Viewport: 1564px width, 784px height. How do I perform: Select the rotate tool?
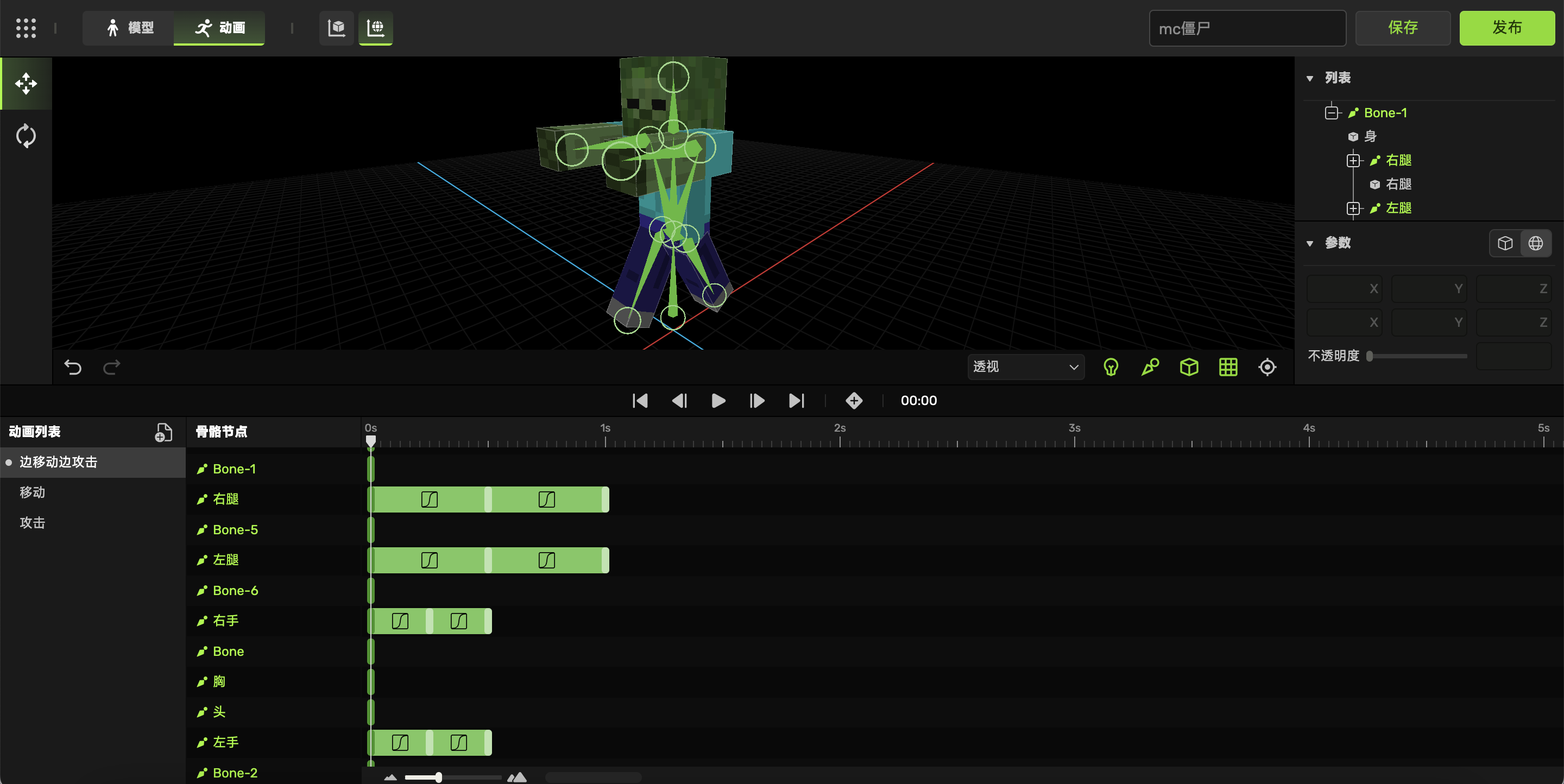[x=26, y=136]
